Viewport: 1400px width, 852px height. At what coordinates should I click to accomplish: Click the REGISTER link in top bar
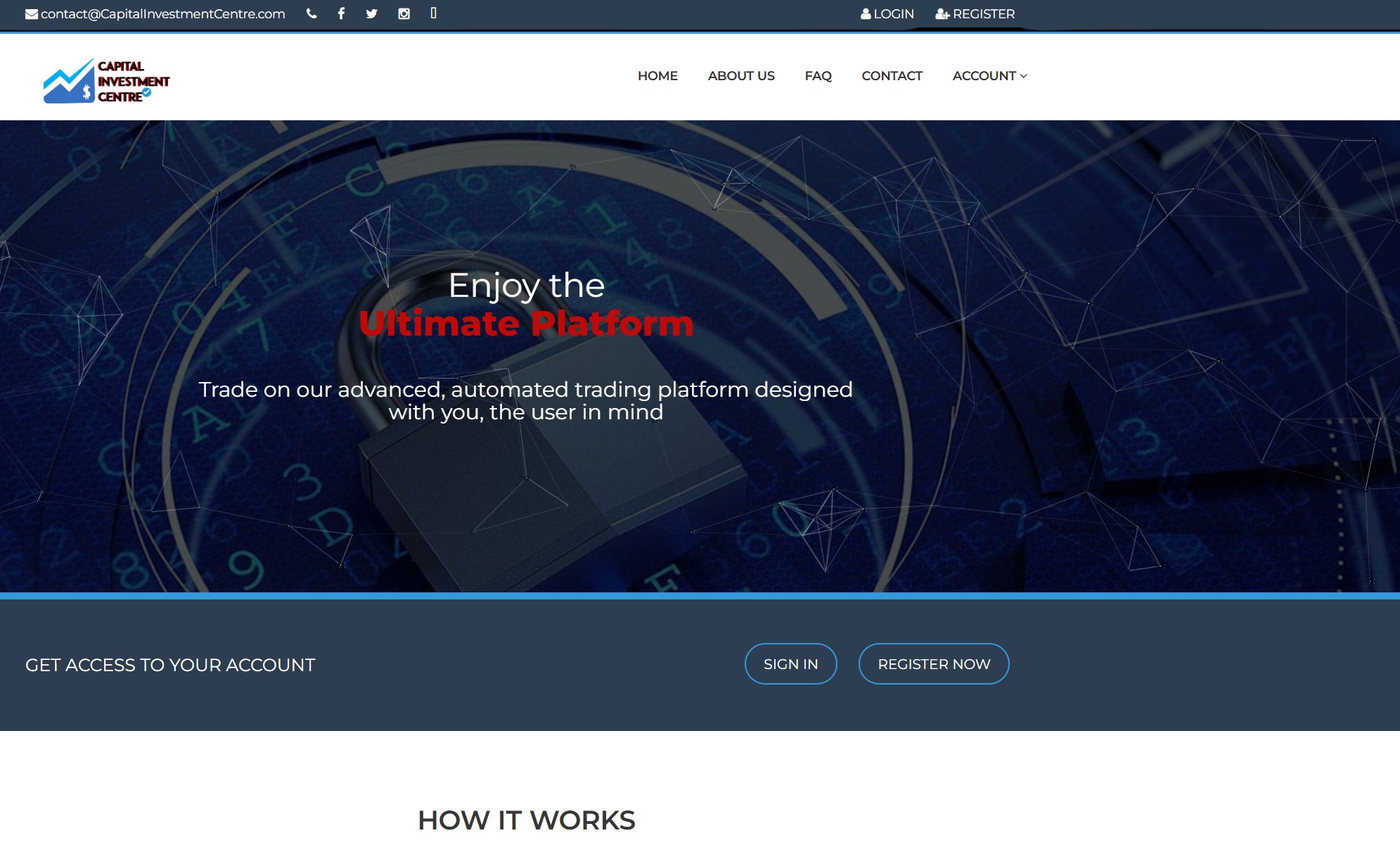tap(984, 14)
